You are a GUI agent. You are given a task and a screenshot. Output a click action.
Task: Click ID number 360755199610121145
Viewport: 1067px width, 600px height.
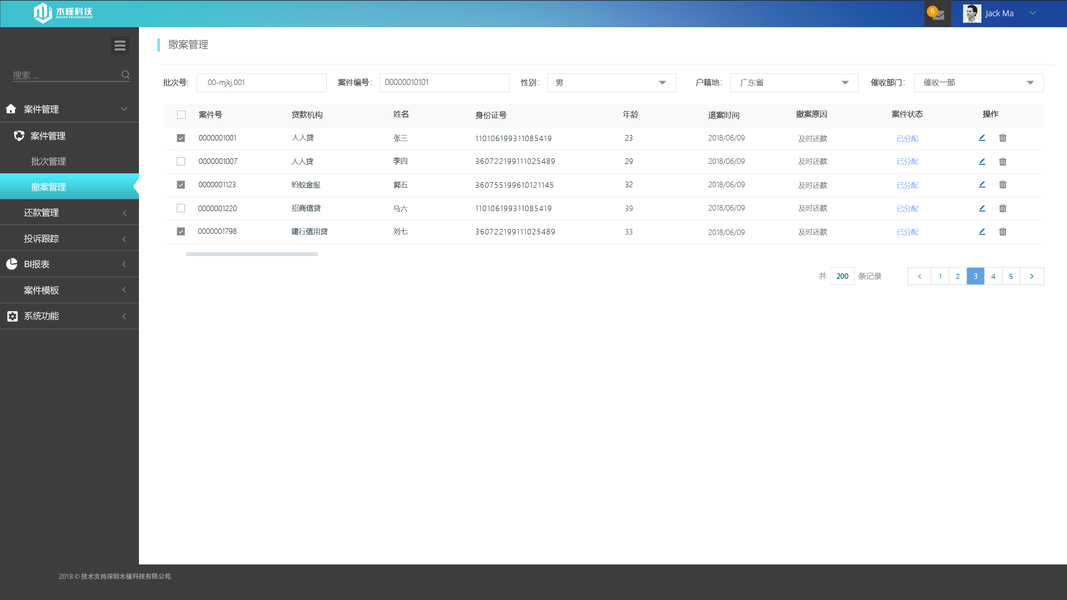[514, 185]
